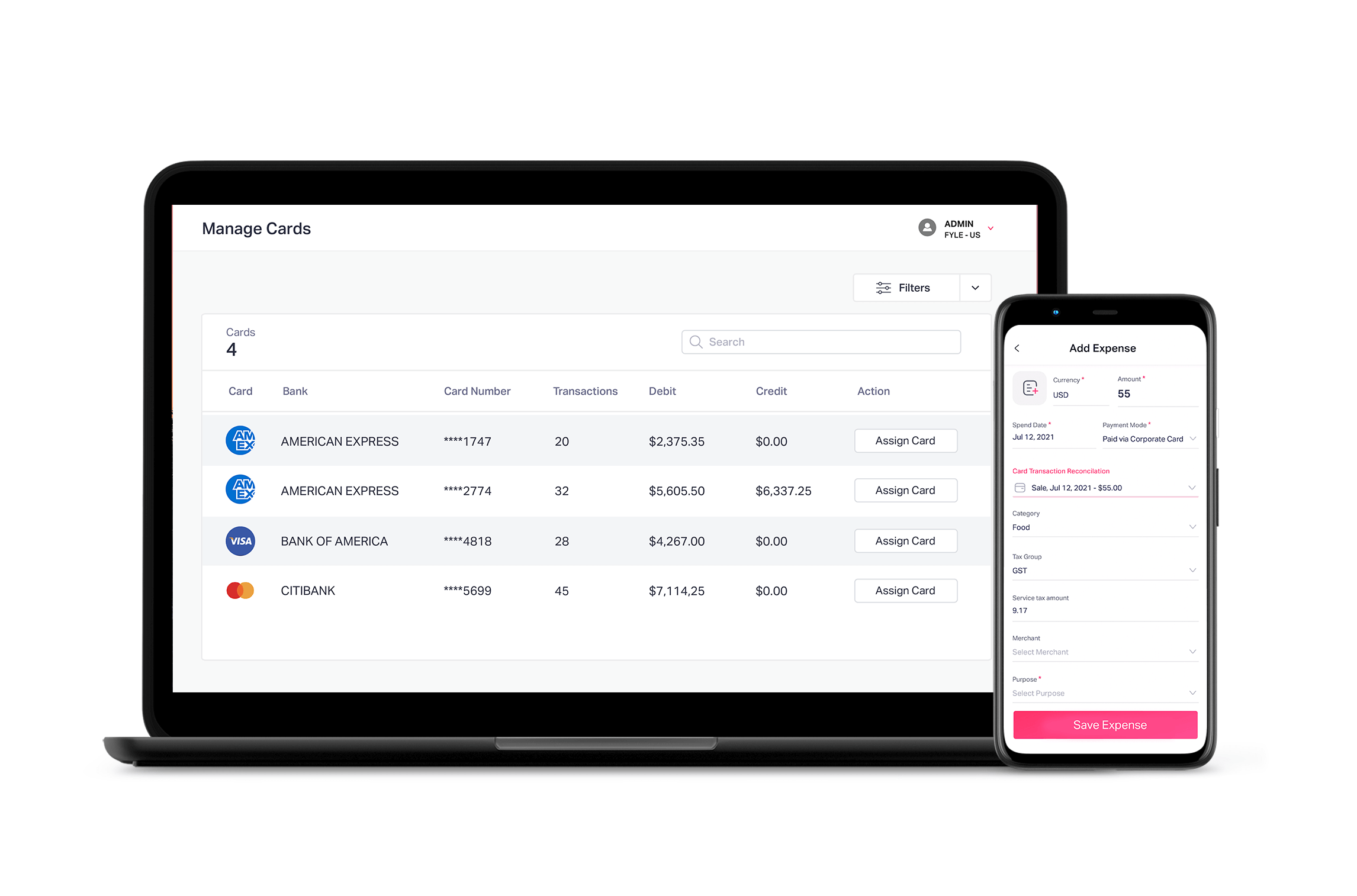
Task: Click the Filters icon on Manage Cards
Action: [x=884, y=288]
